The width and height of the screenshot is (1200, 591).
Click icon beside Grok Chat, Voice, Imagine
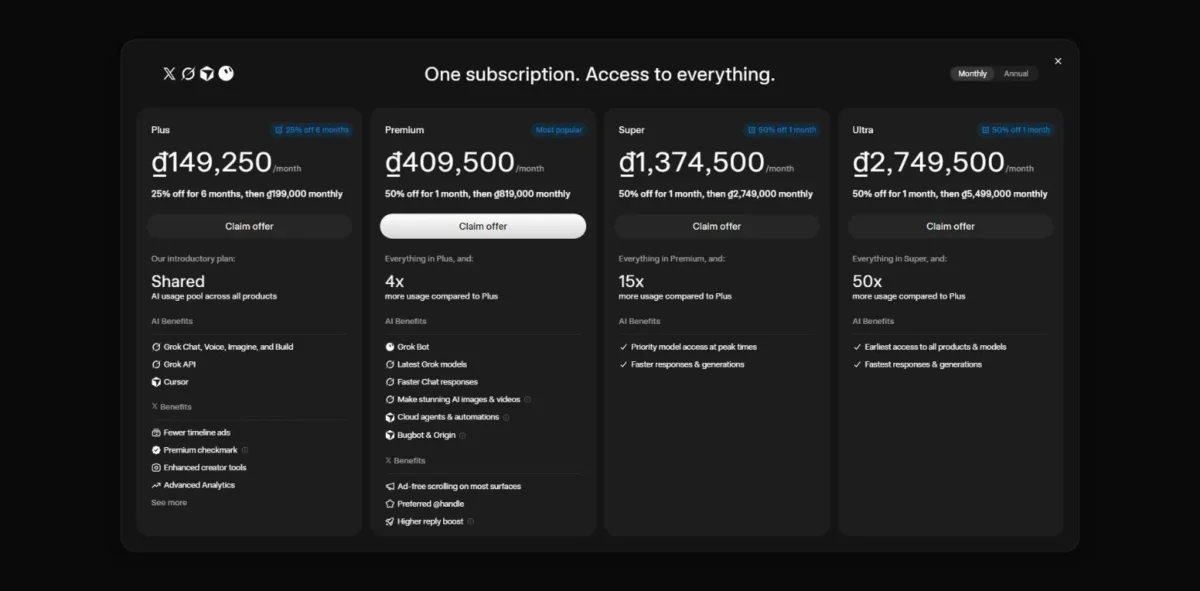point(156,347)
